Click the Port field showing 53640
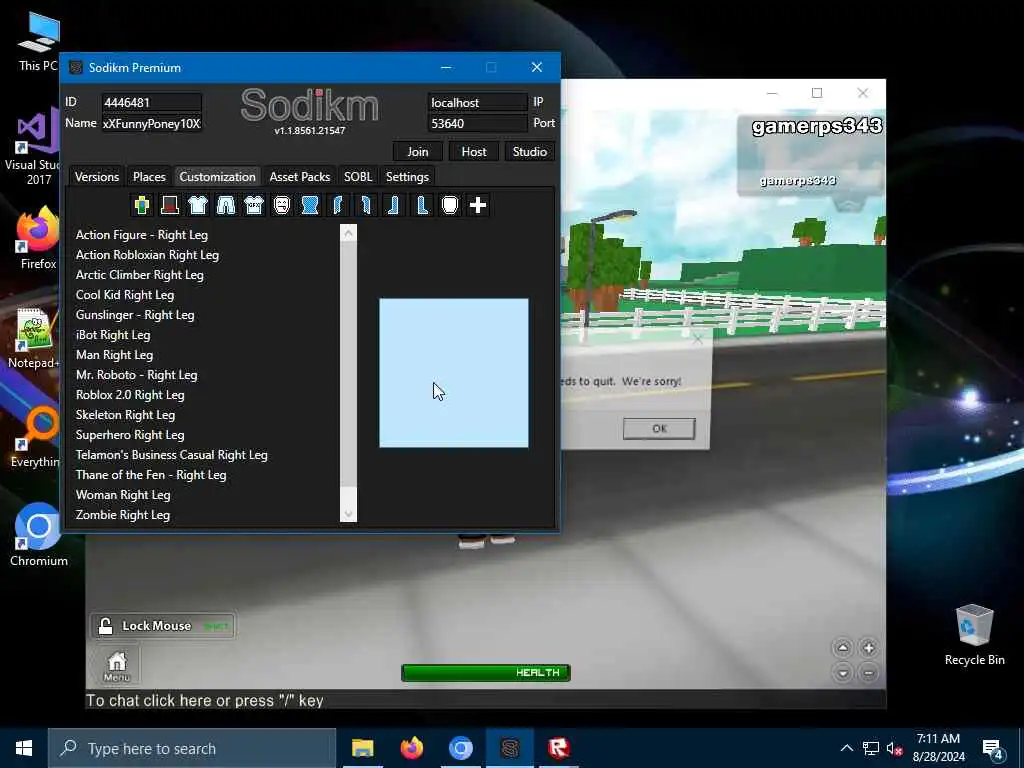 pyautogui.click(x=477, y=123)
